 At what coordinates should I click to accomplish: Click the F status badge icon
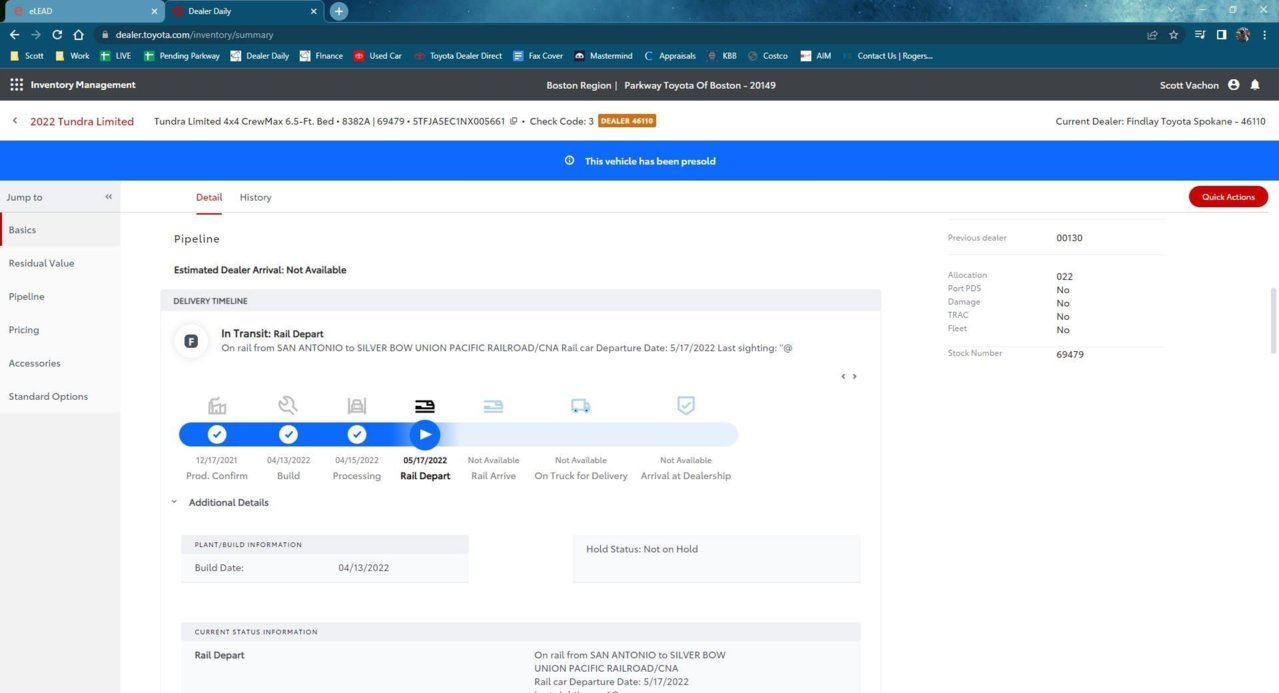pos(191,341)
